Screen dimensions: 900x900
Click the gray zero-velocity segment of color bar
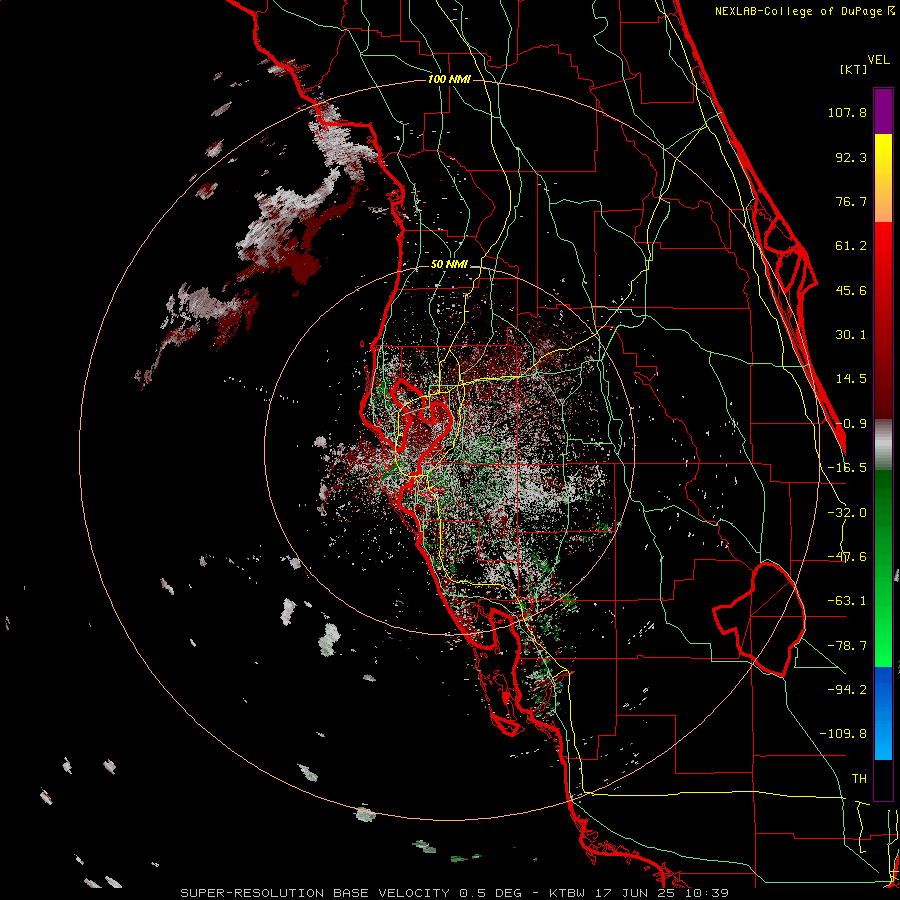(883, 445)
